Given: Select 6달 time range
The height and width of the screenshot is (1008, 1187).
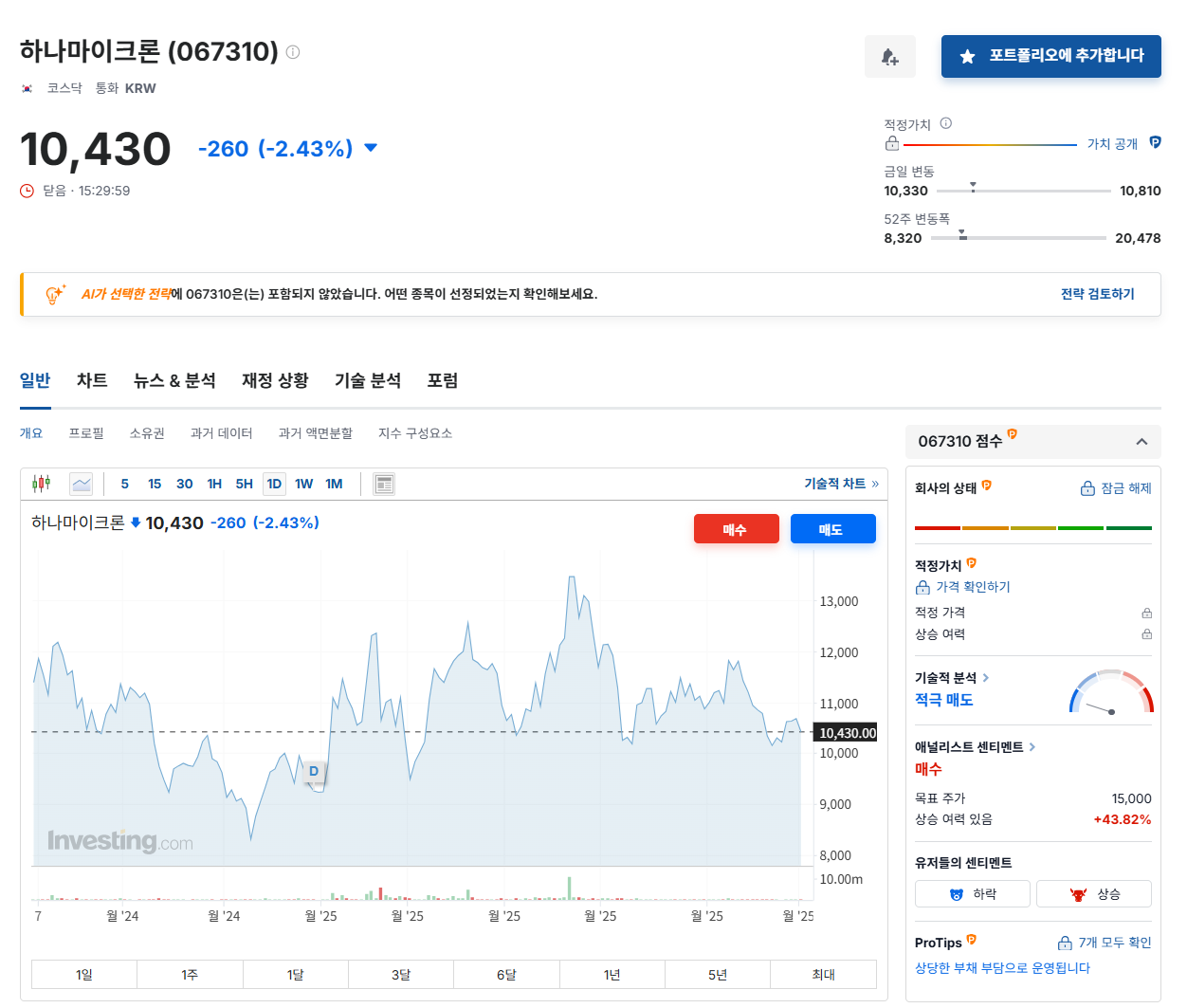Looking at the screenshot, I should [x=506, y=975].
